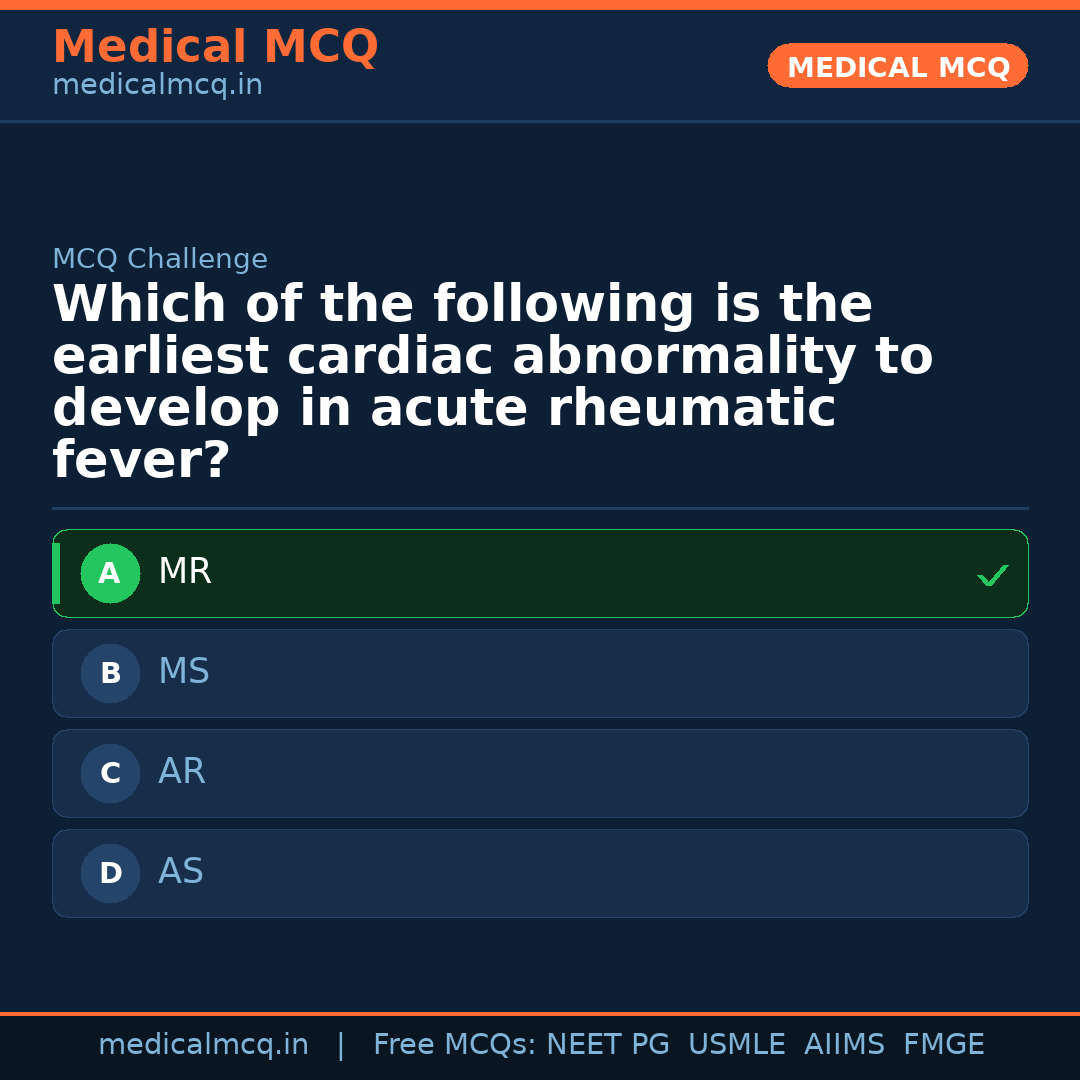Select answer option AS
The image size is (1080, 1080).
click(x=540, y=873)
